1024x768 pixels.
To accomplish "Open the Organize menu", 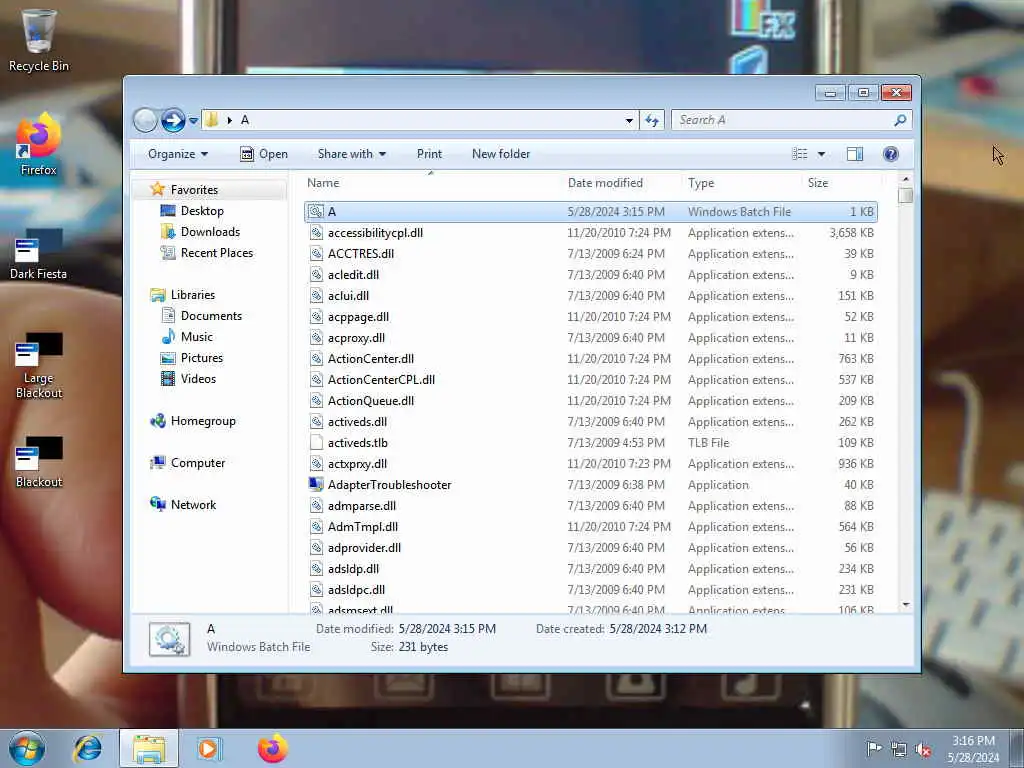I will (x=178, y=154).
